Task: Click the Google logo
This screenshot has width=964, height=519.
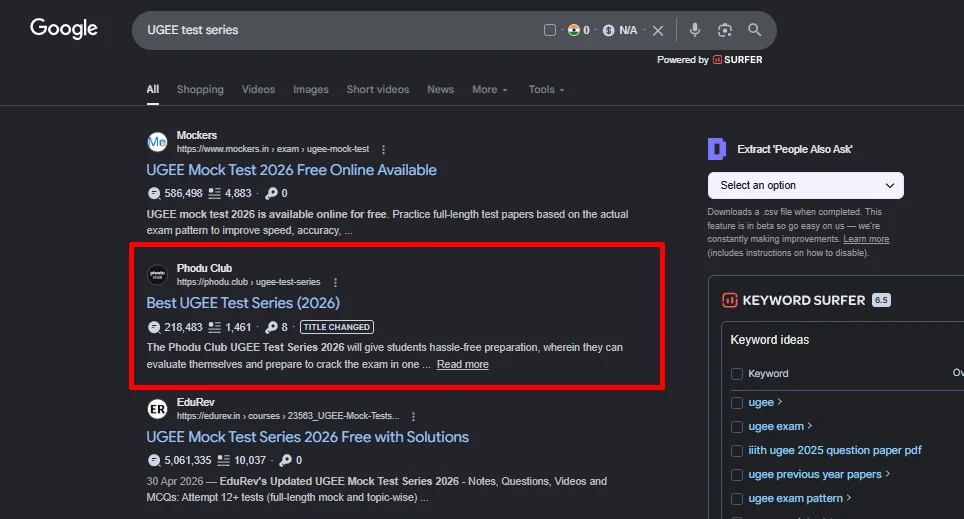Action: click(64, 28)
